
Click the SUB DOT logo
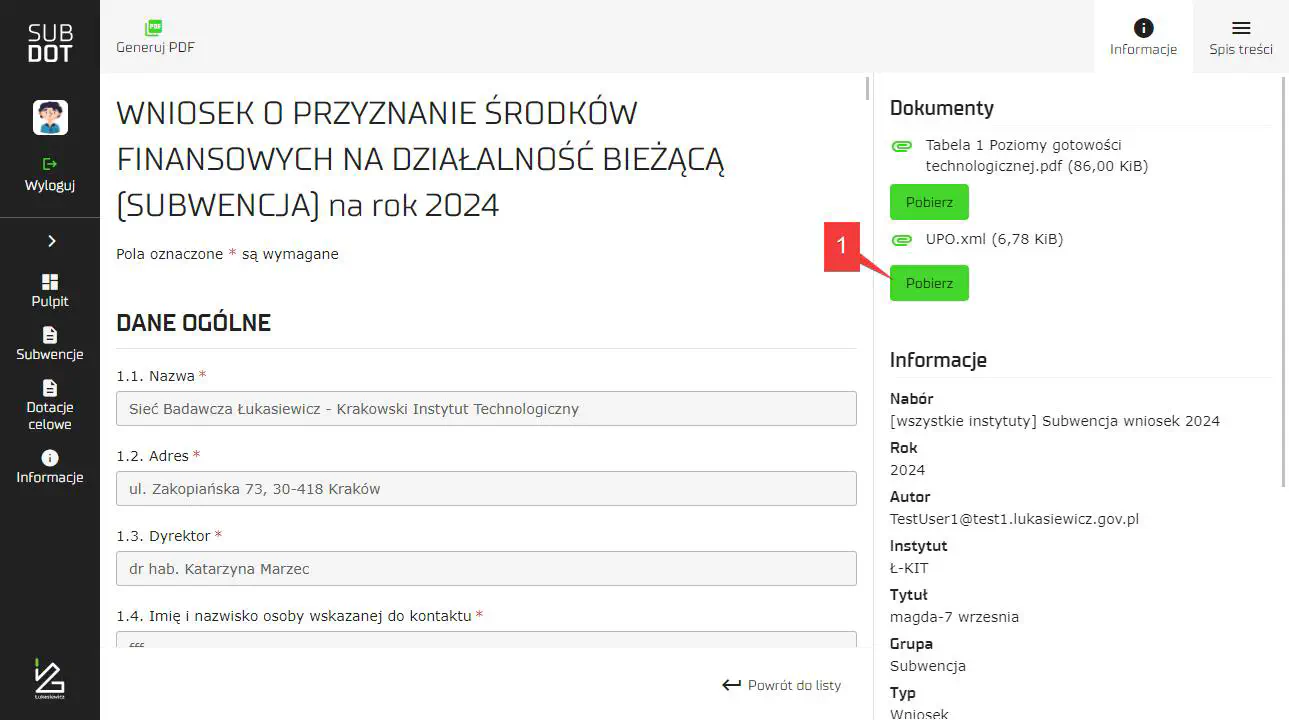coord(50,44)
